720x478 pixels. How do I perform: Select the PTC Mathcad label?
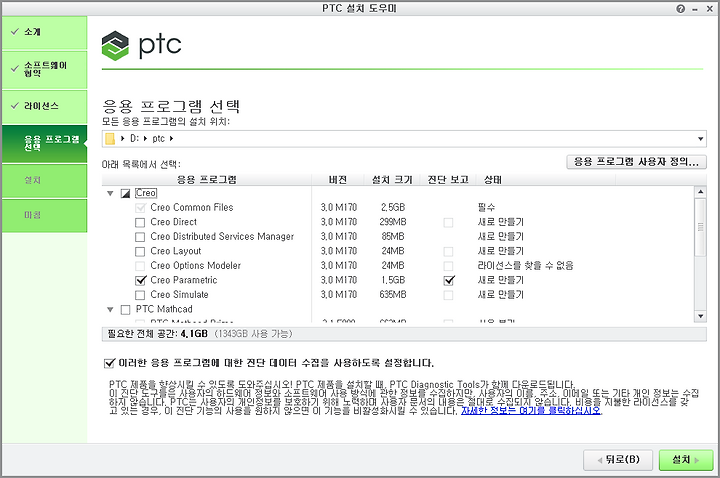coord(164,309)
